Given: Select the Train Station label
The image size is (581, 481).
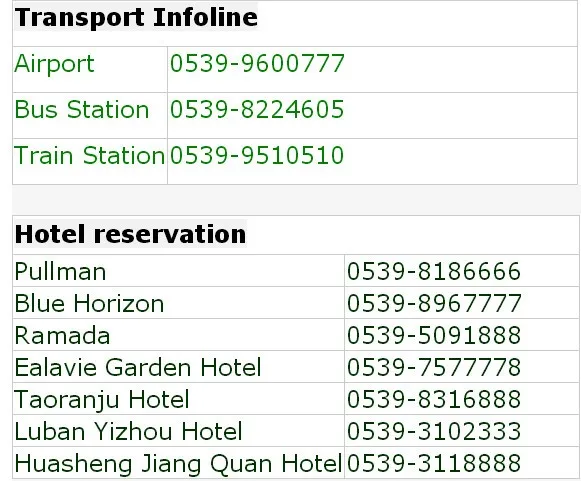Looking at the screenshot, I should coord(89,155).
